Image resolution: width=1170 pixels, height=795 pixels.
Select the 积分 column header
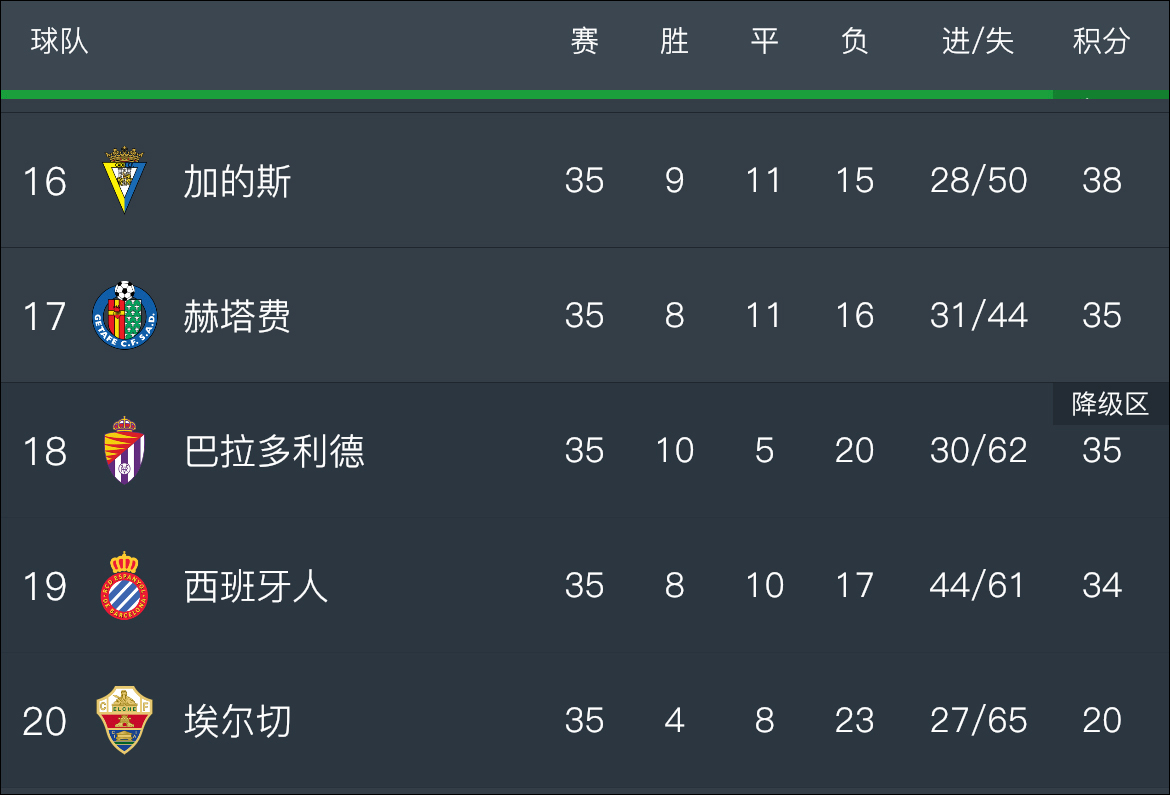(x=1101, y=41)
